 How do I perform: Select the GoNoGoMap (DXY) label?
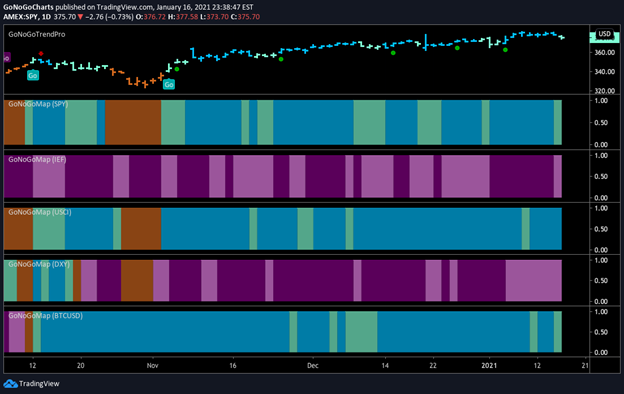point(39,264)
